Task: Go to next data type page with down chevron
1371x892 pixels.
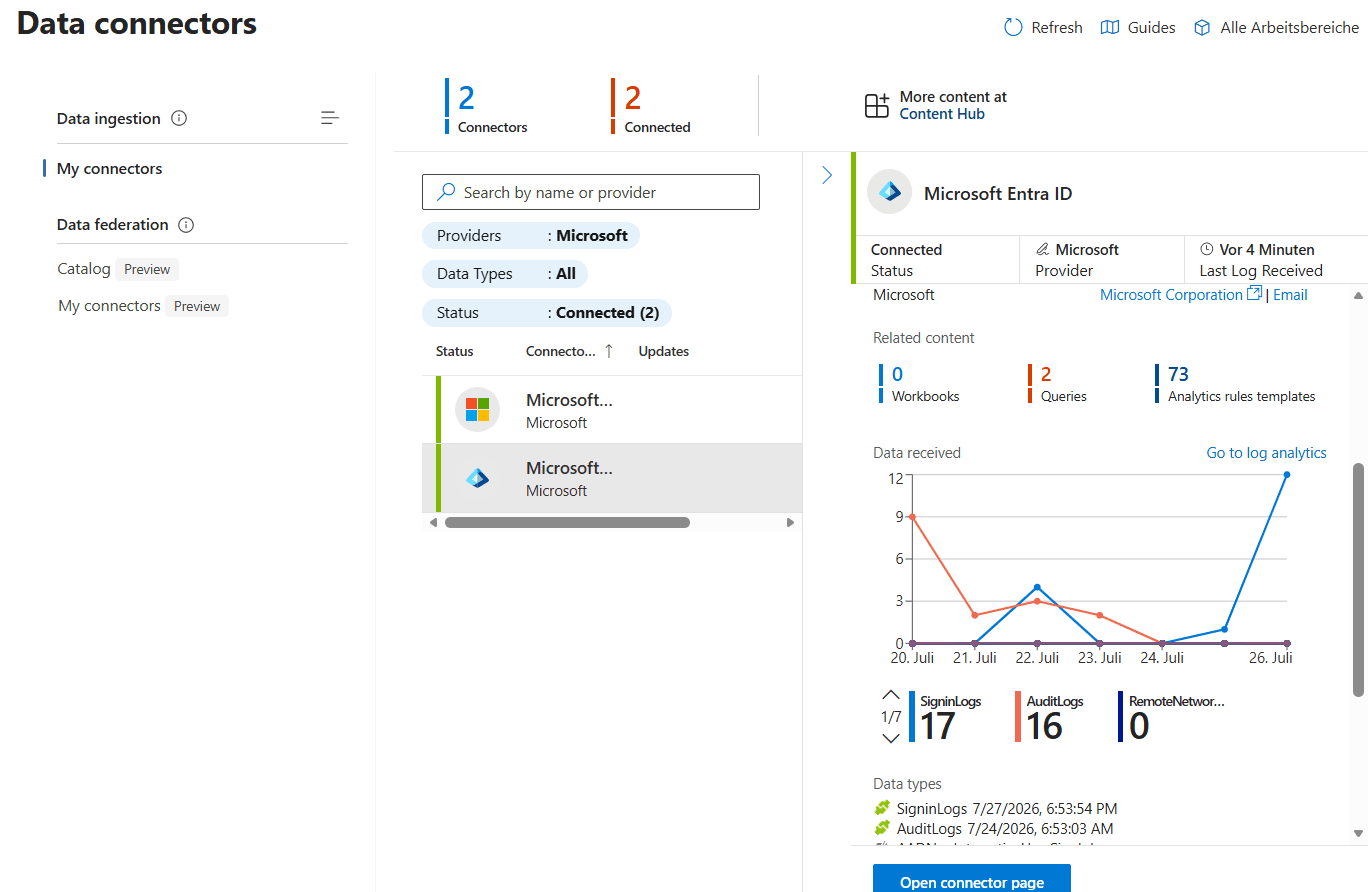Action: [891, 738]
